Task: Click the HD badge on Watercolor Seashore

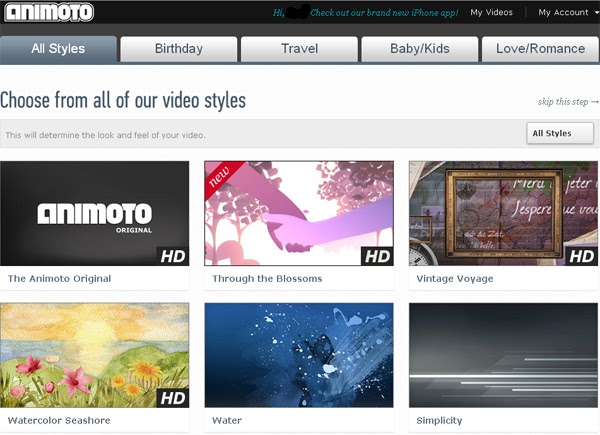Action: (x=173, y=398)
